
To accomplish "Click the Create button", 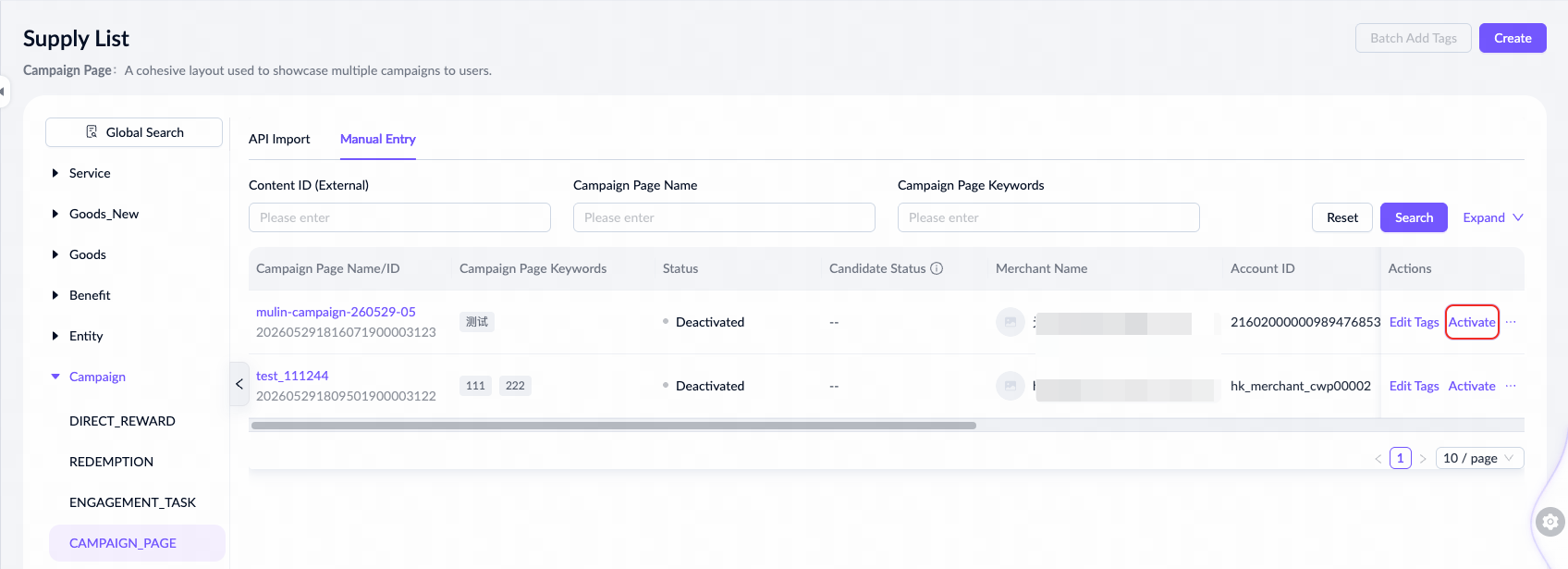I will pos(1513,38).
